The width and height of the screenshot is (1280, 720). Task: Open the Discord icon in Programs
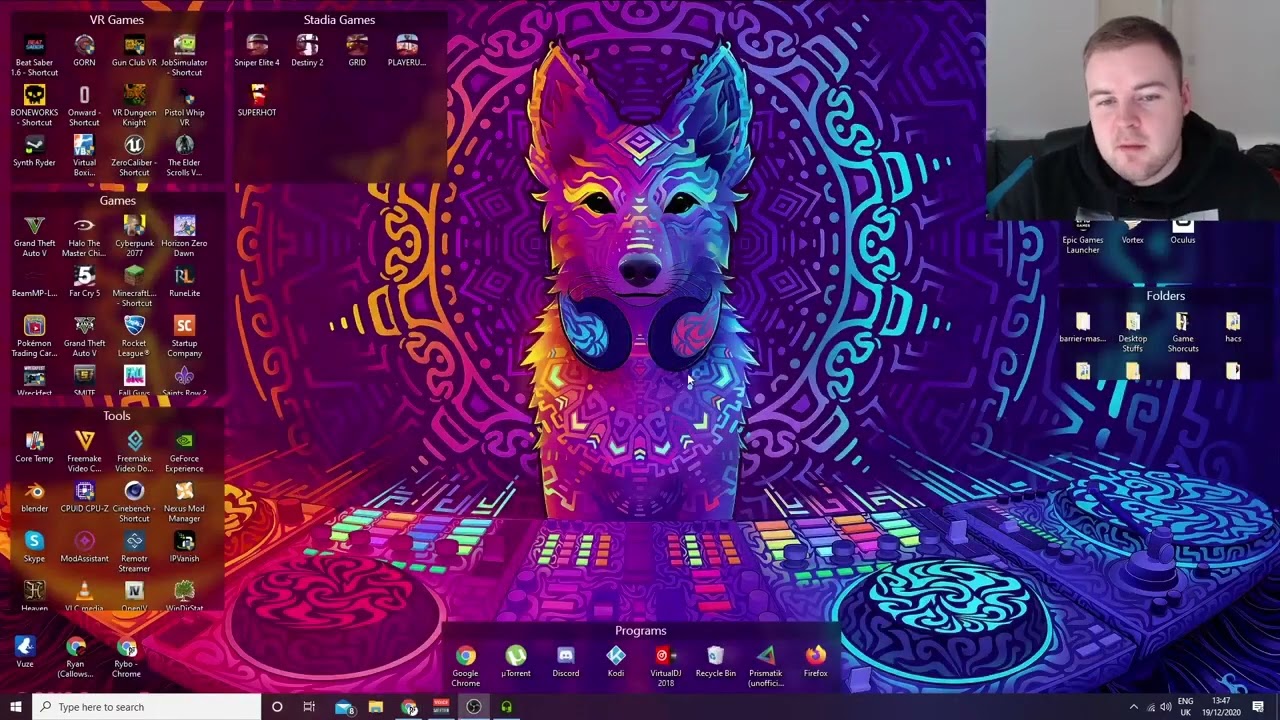[565, 657]
